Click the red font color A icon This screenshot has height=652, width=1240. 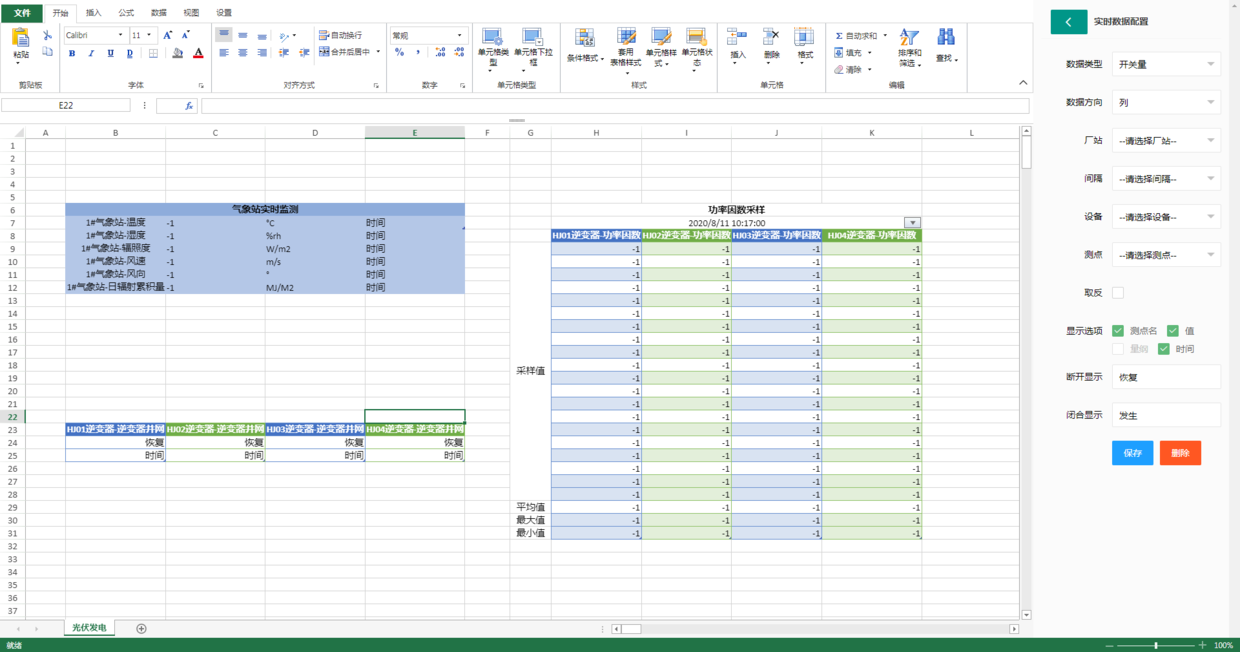[x=198, y=53]
